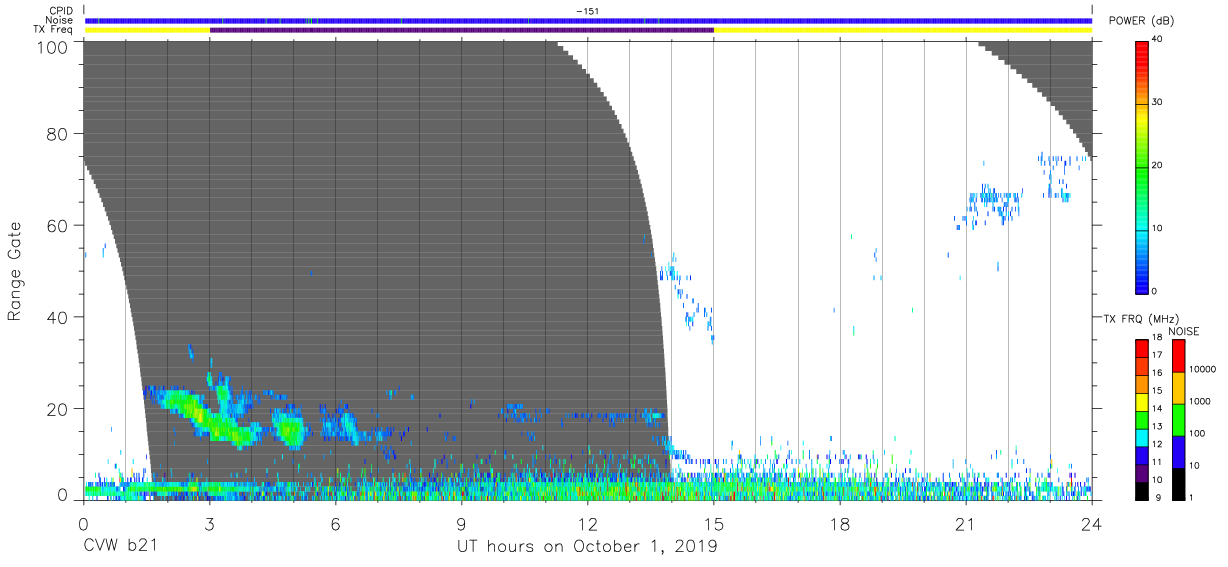Click the 1000 label in the NOISE legend
Screen dimensions: 1228x567
click(x=1200, y=402)
